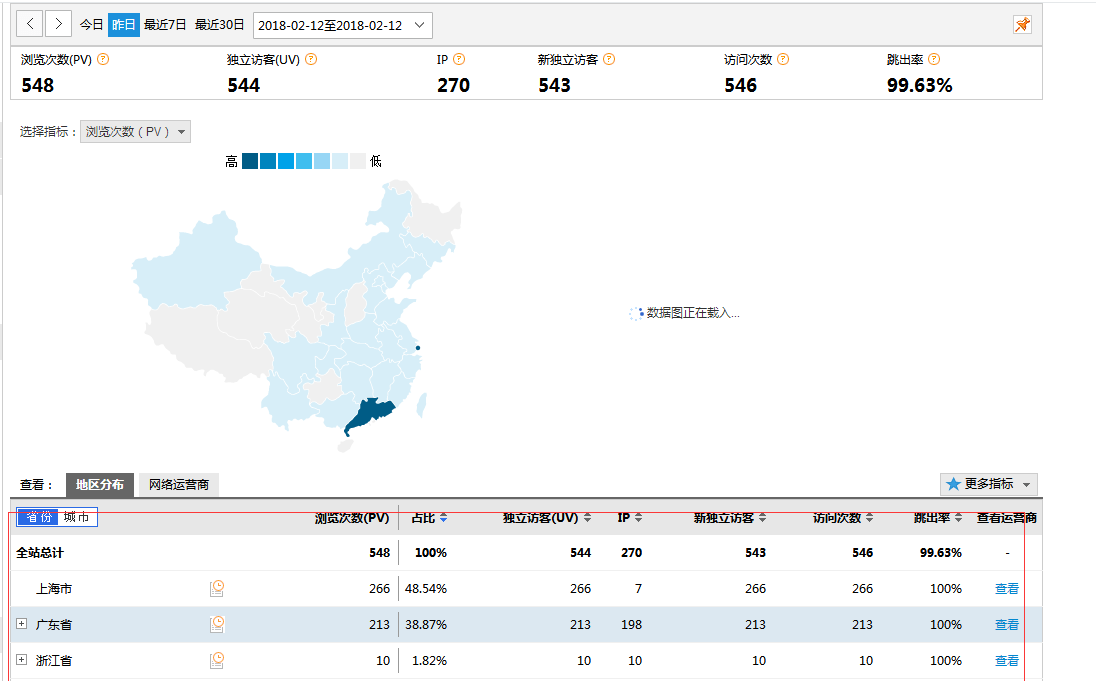Click the orange pin icon at top right
1096x681 pixels.
(1022, 24)
